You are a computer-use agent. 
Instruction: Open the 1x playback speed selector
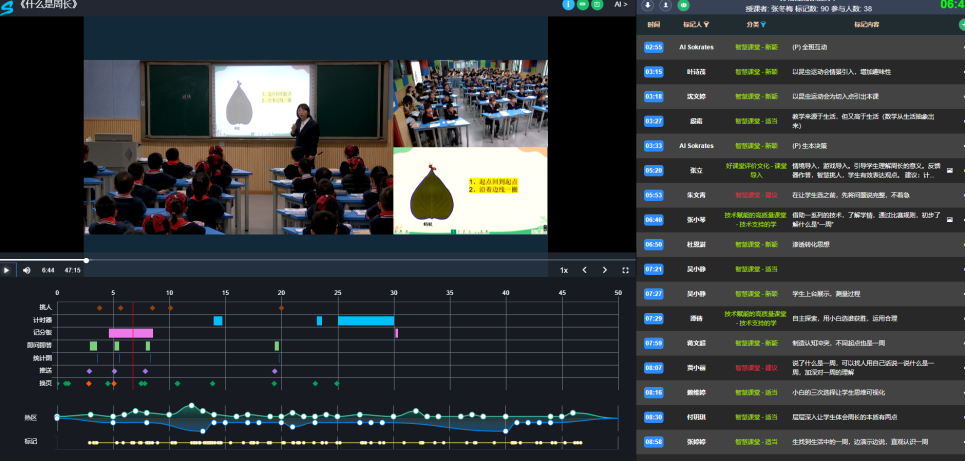(x=564, y=270)
